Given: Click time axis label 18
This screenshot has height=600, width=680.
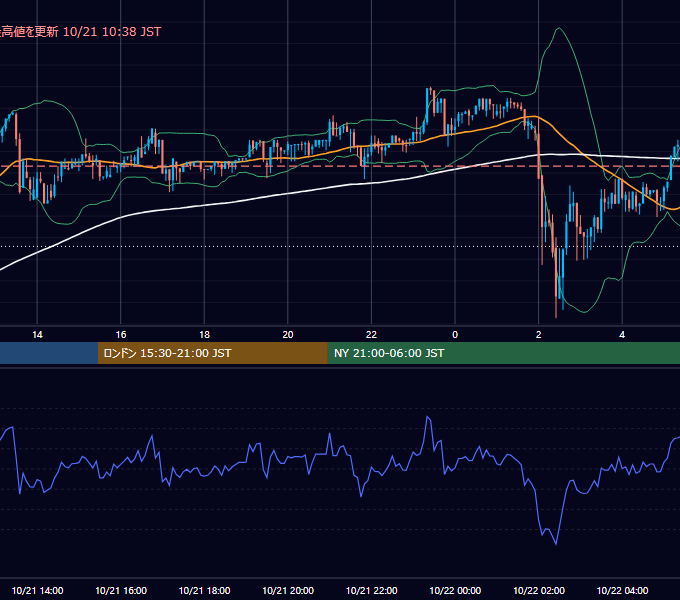Looking at the screenshot, I should [x=204, y=335].
